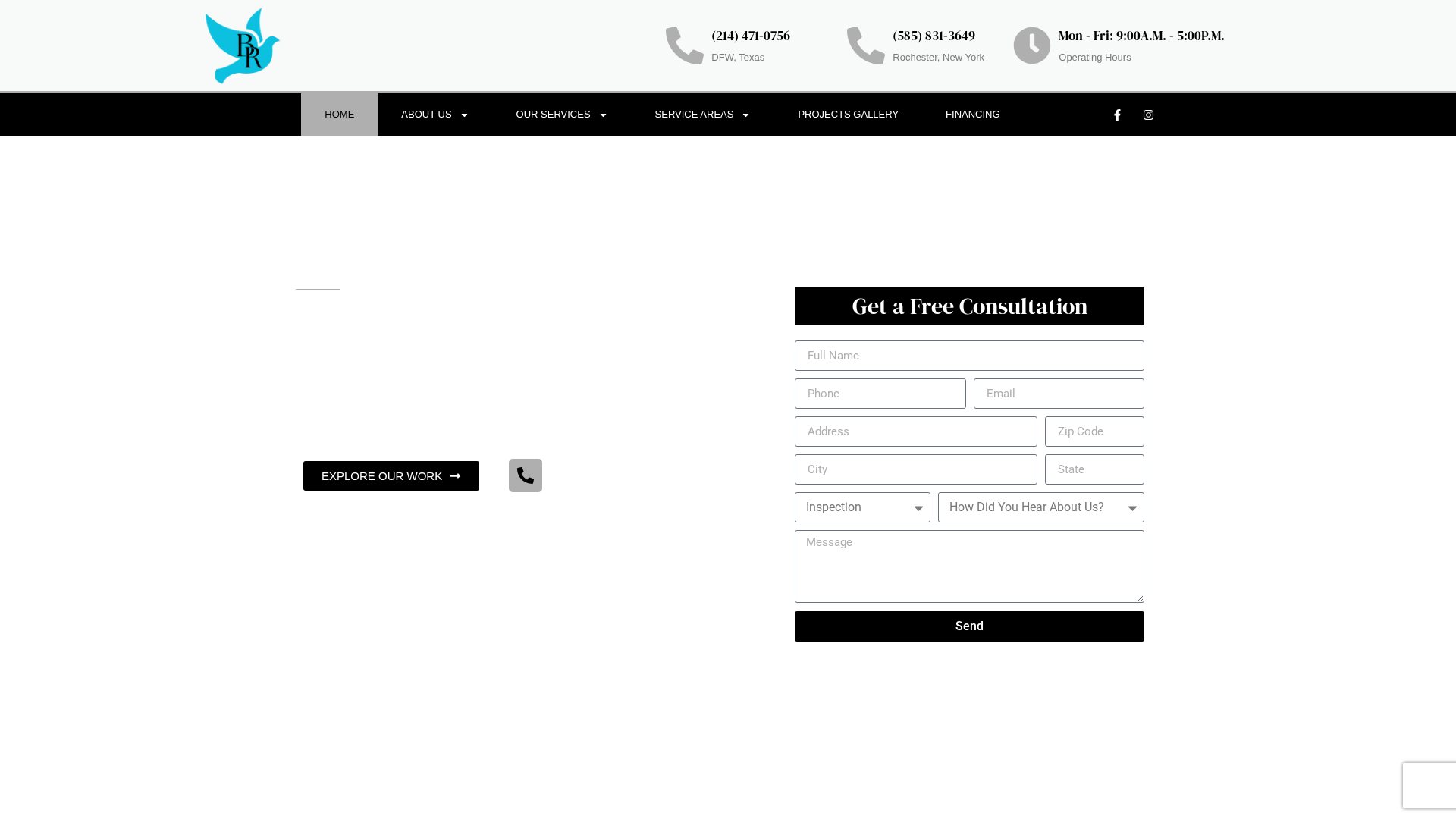
Task: Click the DFW, Texas label
Action: 738,58
